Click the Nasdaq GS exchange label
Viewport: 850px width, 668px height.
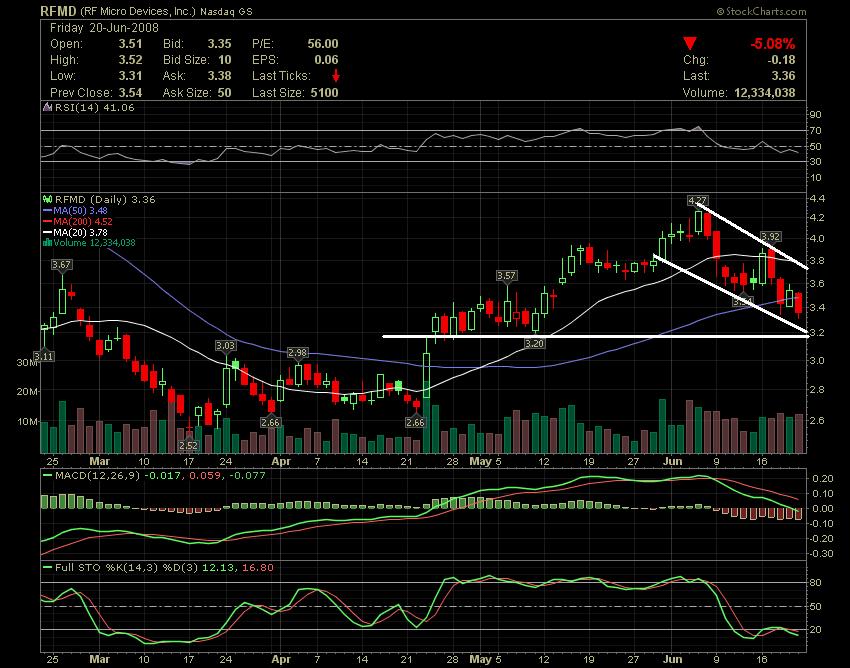(226, 11)
